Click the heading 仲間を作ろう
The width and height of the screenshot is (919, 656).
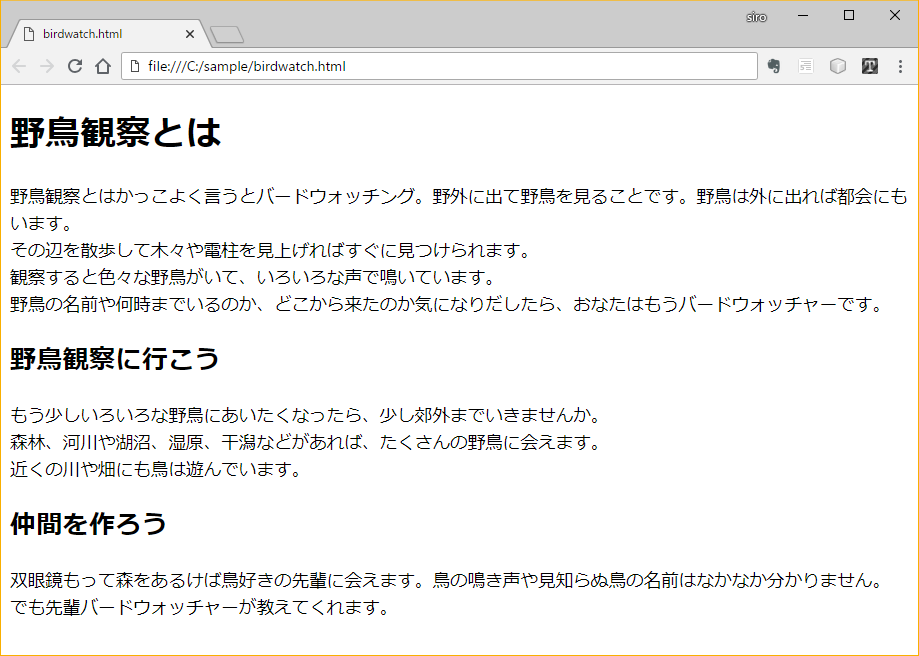88,523
